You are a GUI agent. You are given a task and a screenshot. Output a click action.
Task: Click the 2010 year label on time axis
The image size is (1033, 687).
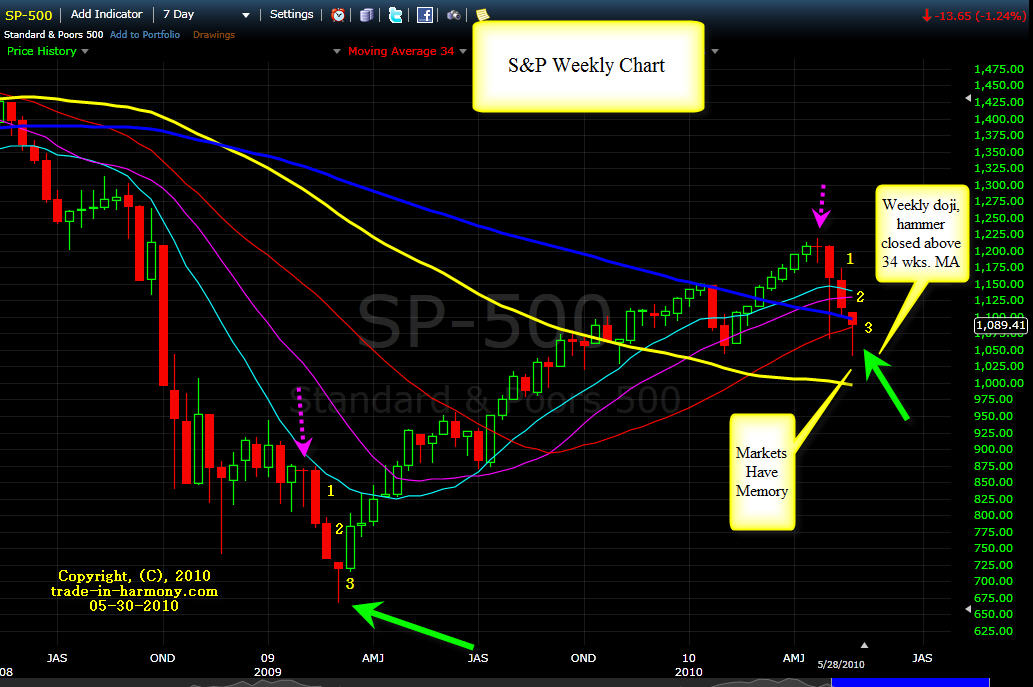[688, 672]
